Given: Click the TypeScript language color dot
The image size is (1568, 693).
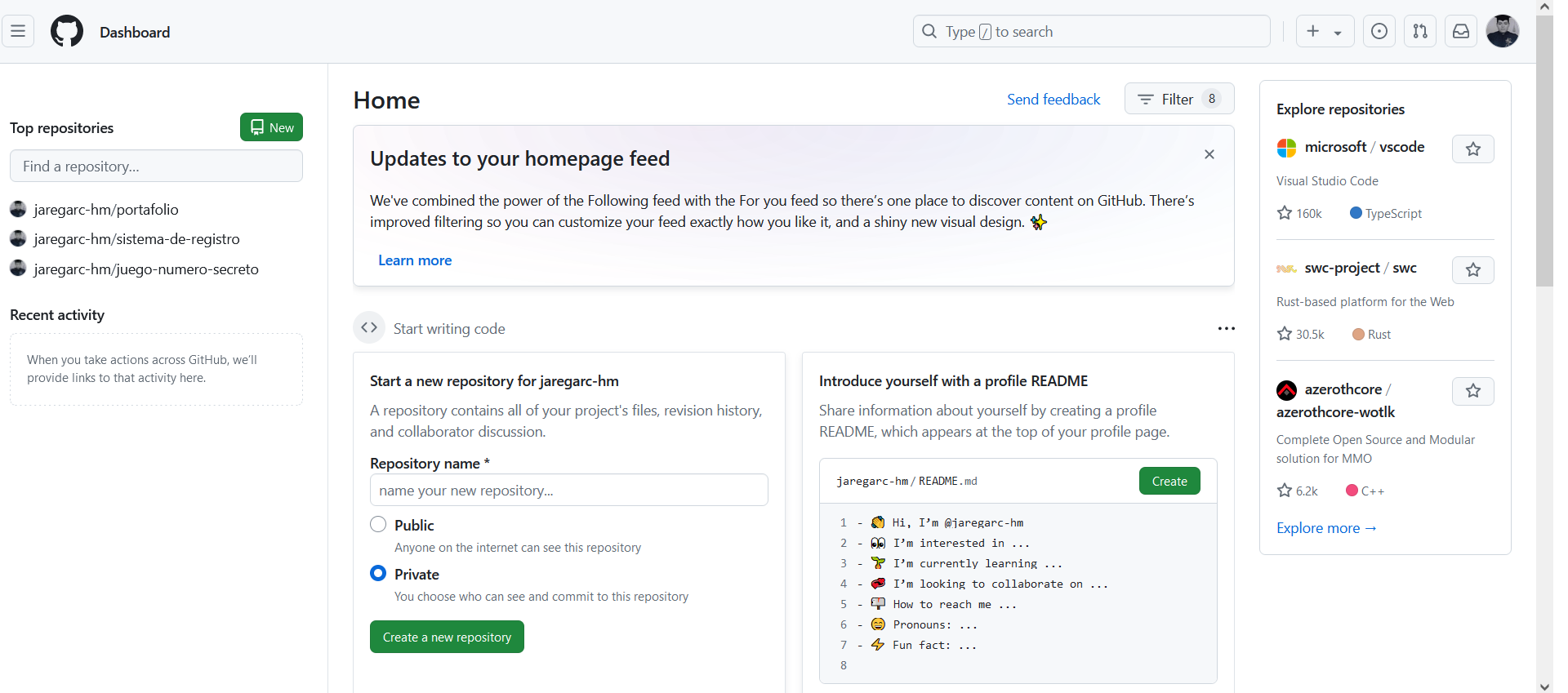Looking at the screenshot, I should click(x=1356, y=213).
